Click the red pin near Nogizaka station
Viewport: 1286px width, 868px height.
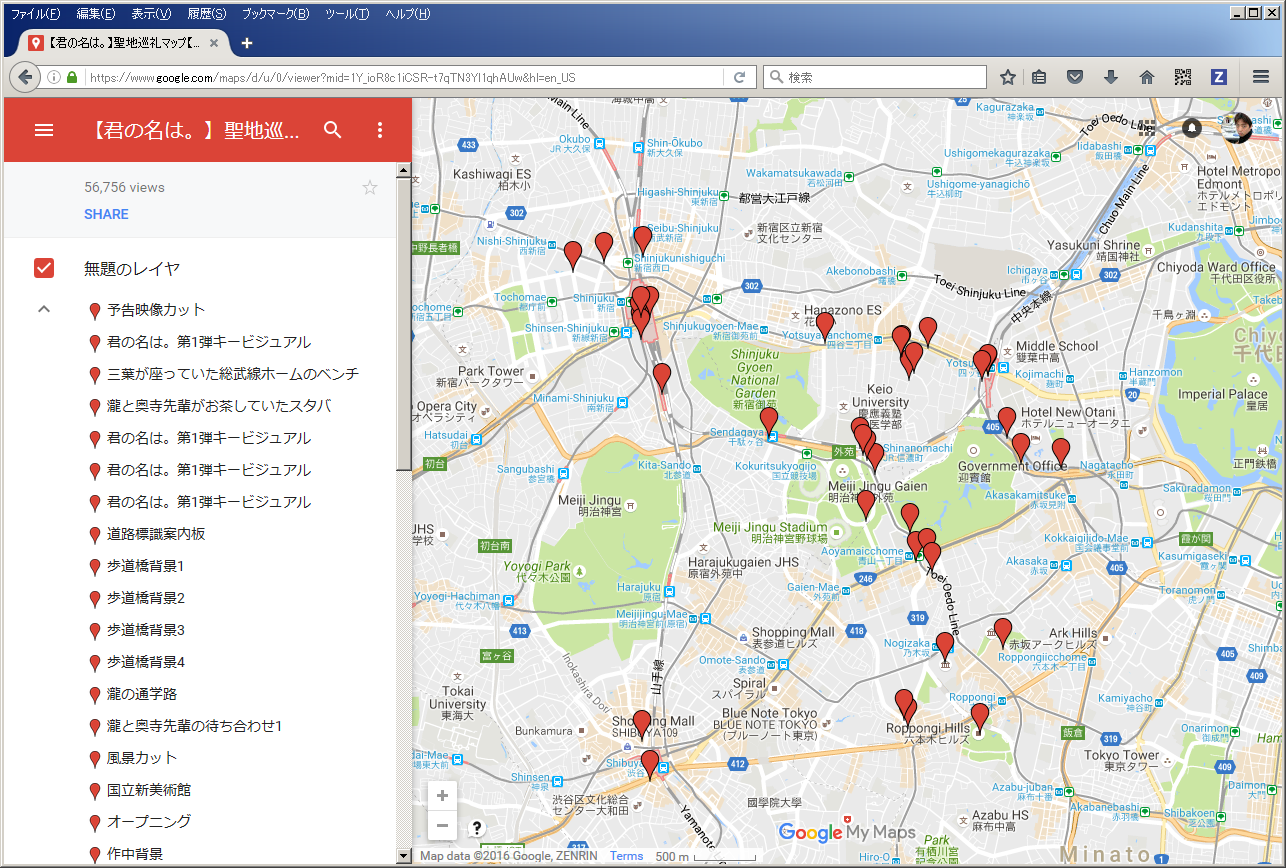coord(944,646)
